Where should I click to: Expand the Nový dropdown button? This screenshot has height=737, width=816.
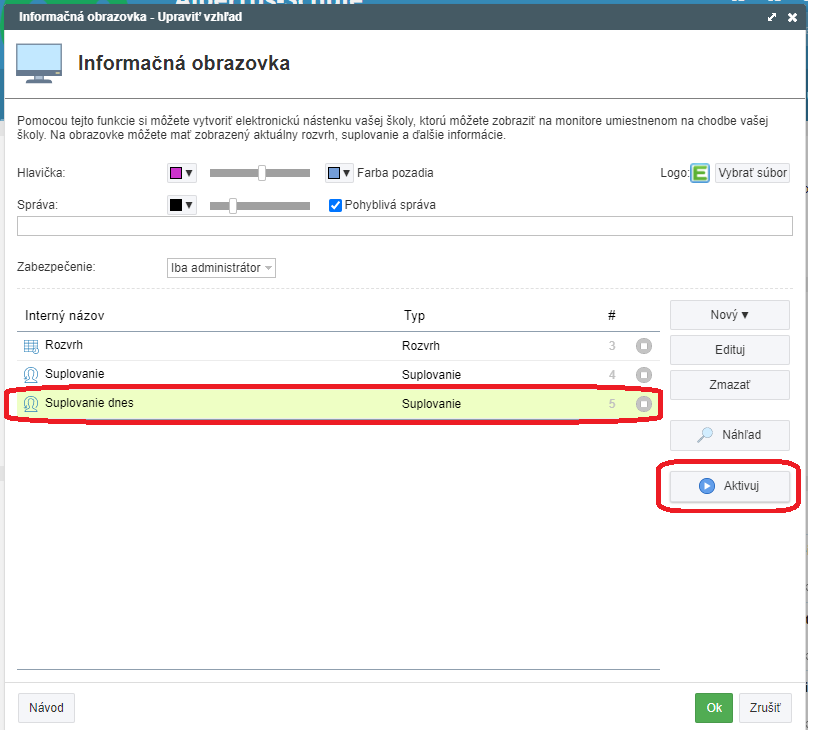tap(729, 315)
